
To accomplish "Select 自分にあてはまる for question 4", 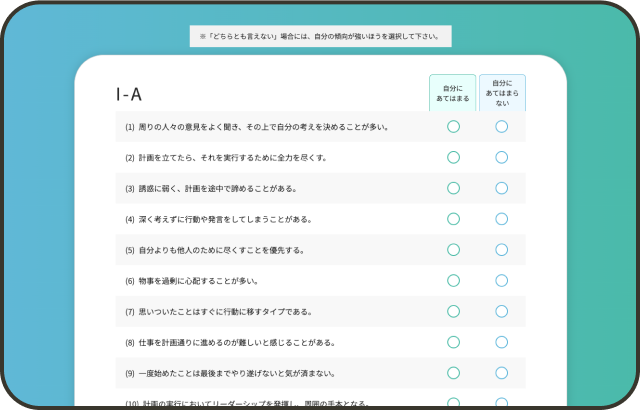I will [x=453, y=219].
